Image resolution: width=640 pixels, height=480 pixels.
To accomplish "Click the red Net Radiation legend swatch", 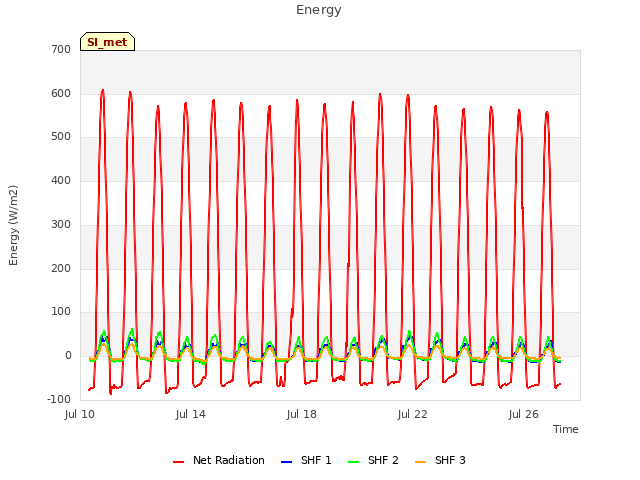I will [x=178, y=462].
